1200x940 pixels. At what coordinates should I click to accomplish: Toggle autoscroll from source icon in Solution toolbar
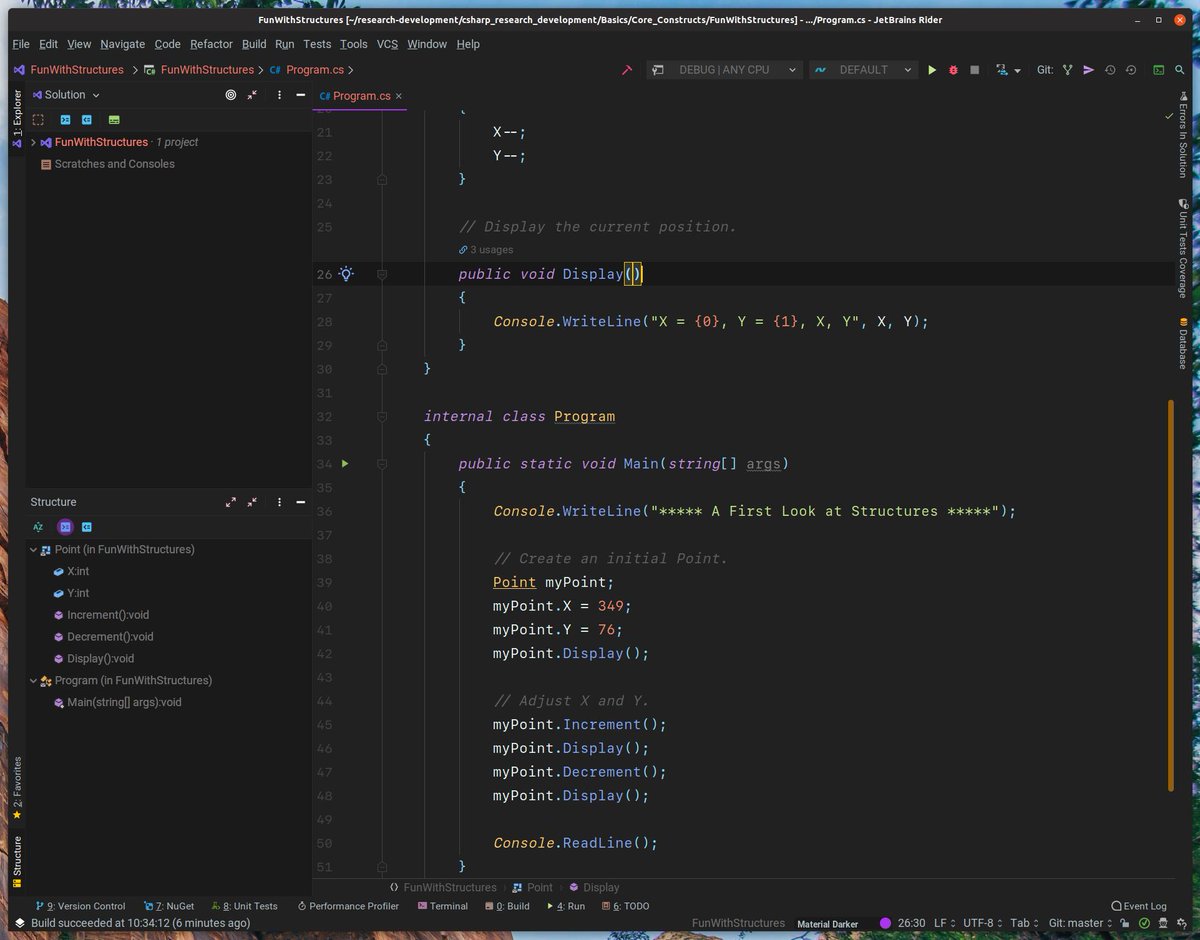[87, 120]
